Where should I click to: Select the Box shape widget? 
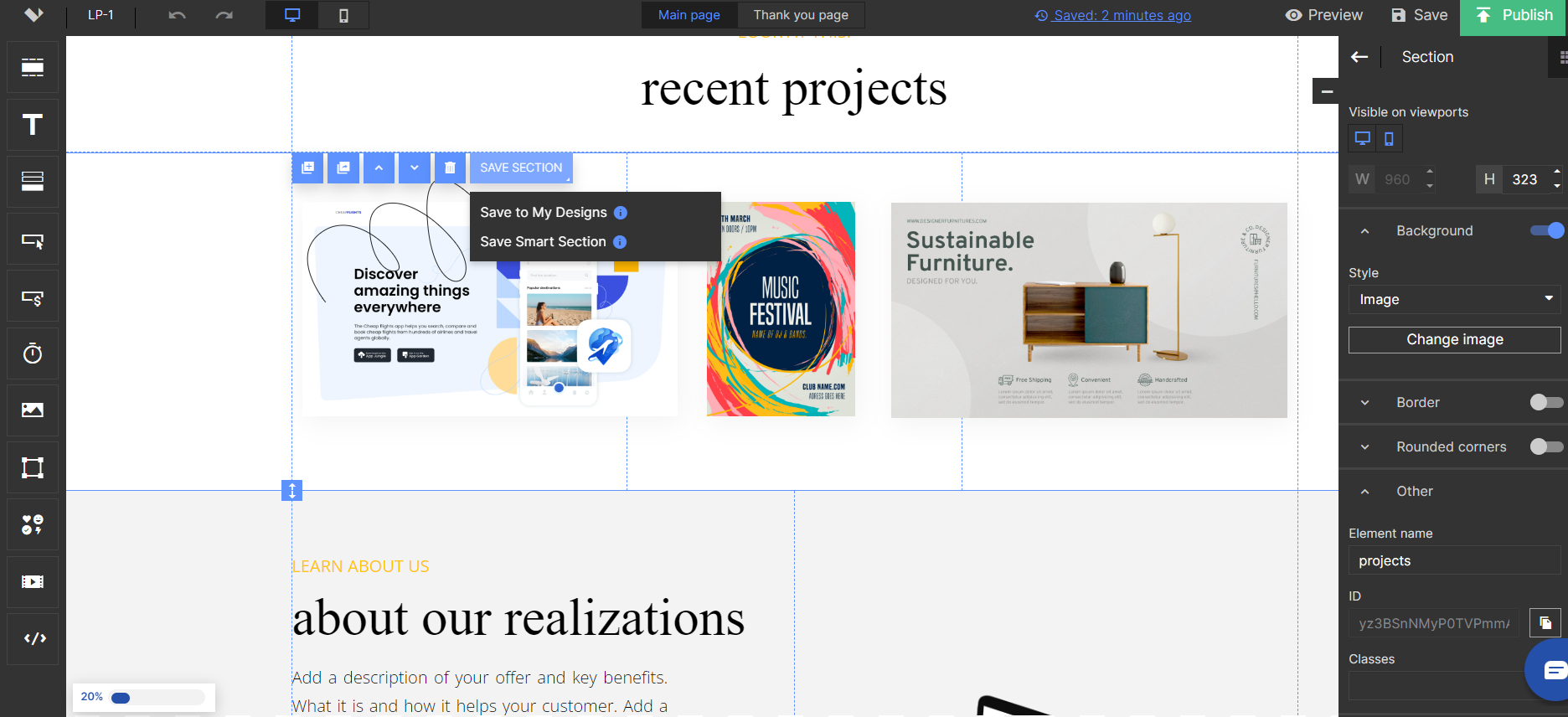[x=33, y=467]
